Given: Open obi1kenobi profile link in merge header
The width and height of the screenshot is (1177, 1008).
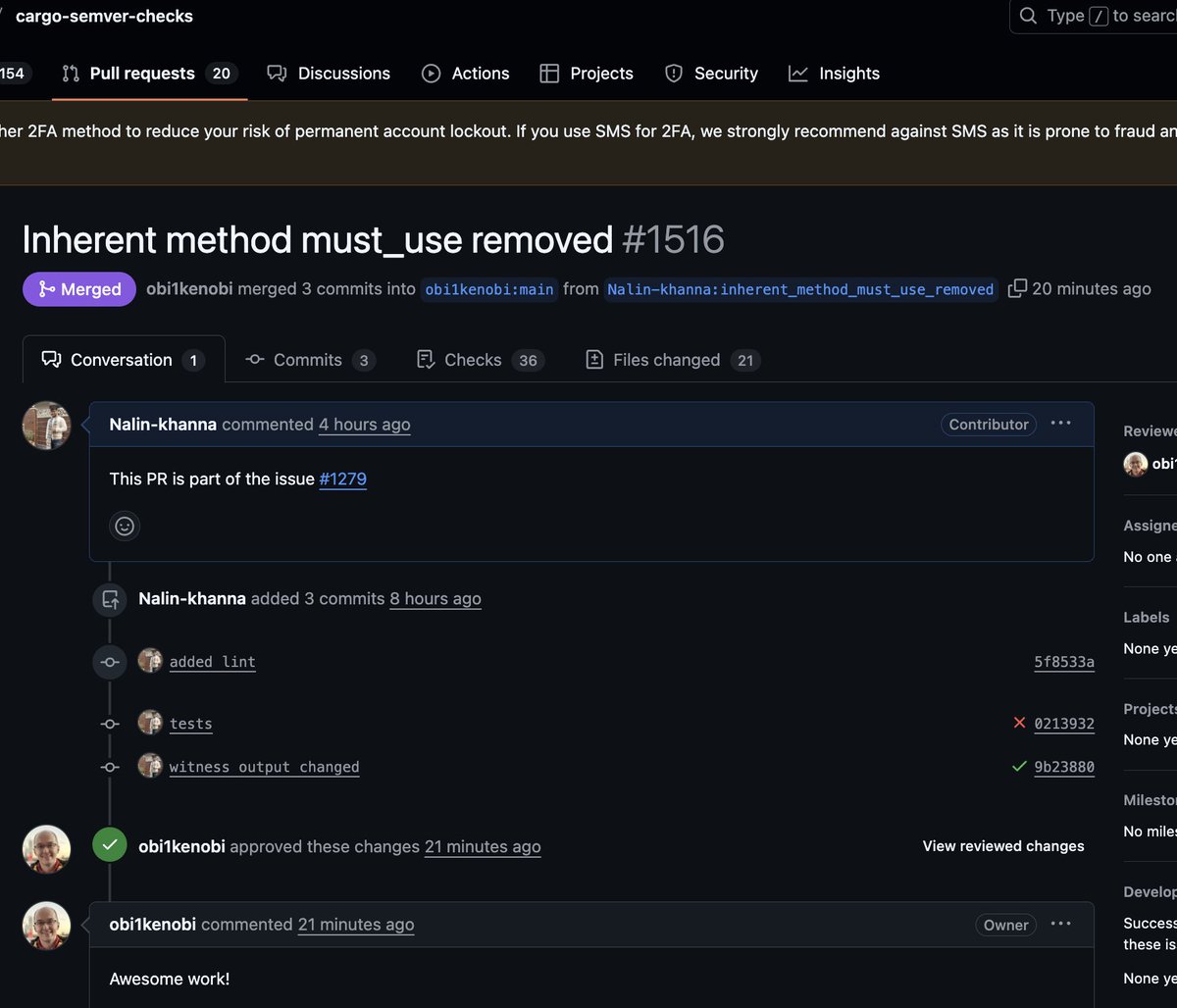Looking at the screenshot, I should click(x=189, y=289).
